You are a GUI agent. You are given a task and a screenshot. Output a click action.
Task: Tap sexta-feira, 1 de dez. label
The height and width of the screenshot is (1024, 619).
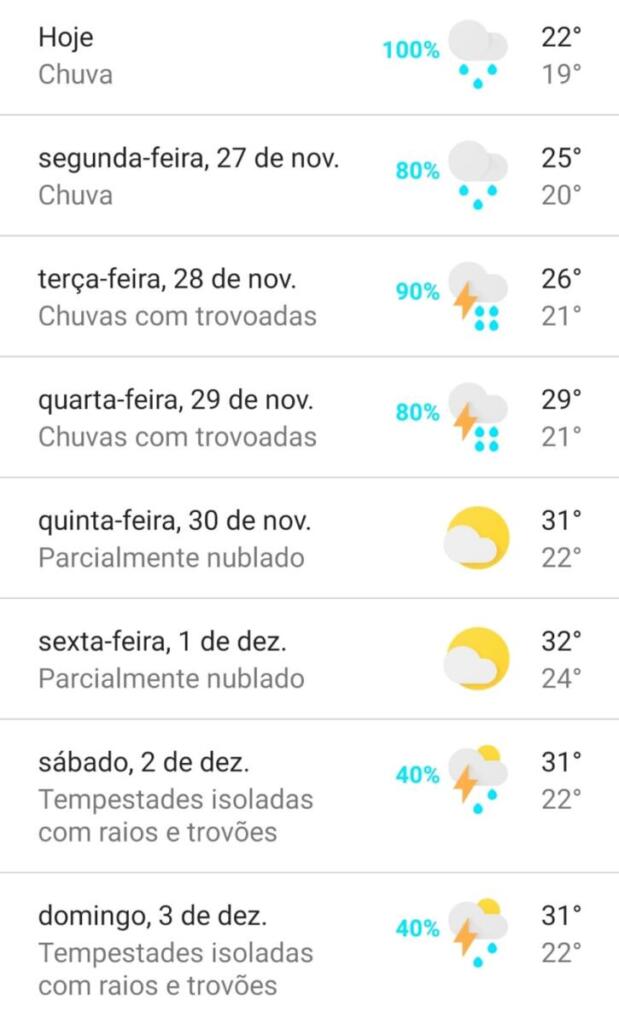(155, 642)
